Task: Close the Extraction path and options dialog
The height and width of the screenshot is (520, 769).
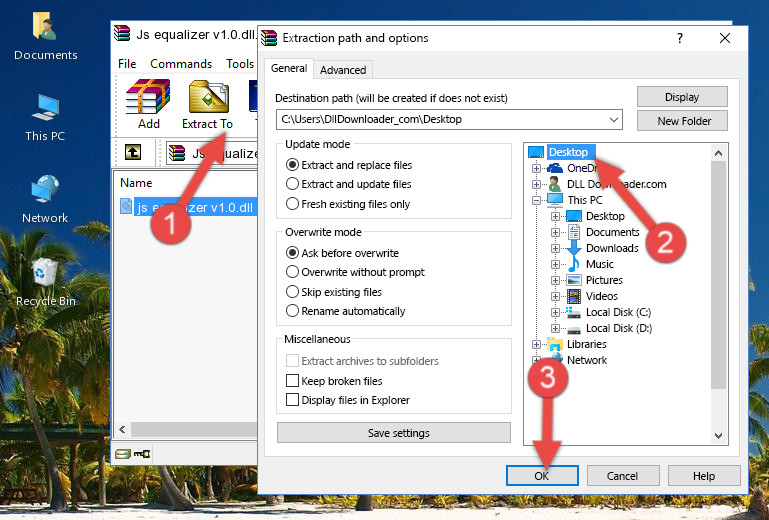Action: point(725,38)
